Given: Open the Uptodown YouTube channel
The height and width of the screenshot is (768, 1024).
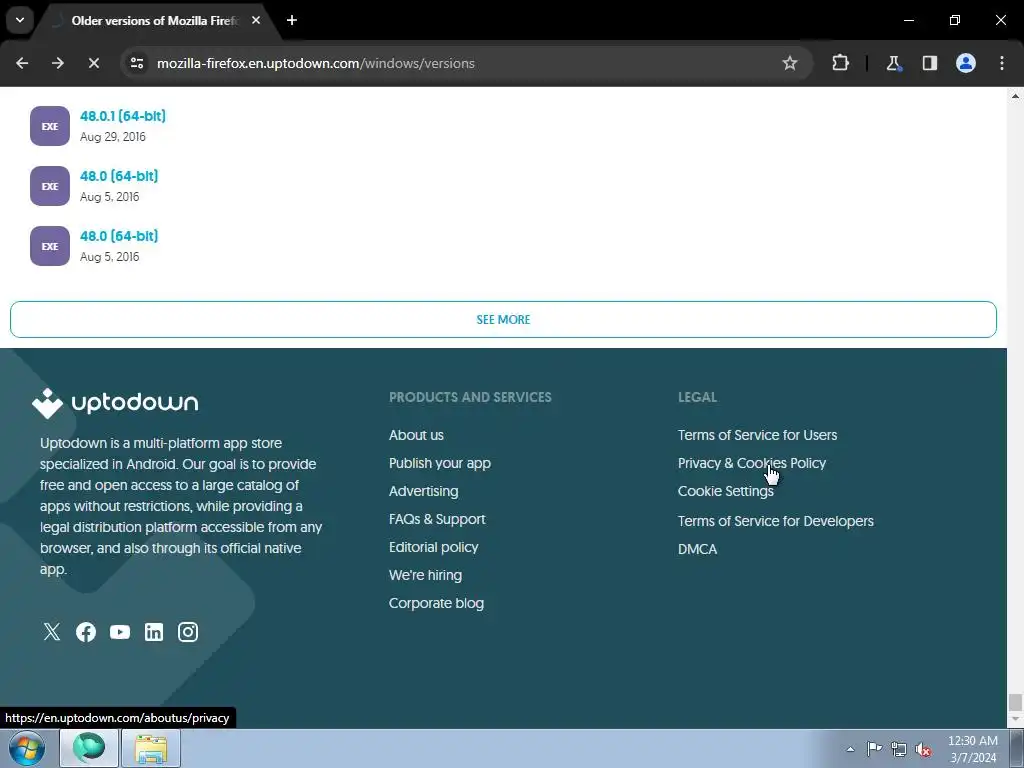Looking at the screenshot, I should (x=120, y=632).
